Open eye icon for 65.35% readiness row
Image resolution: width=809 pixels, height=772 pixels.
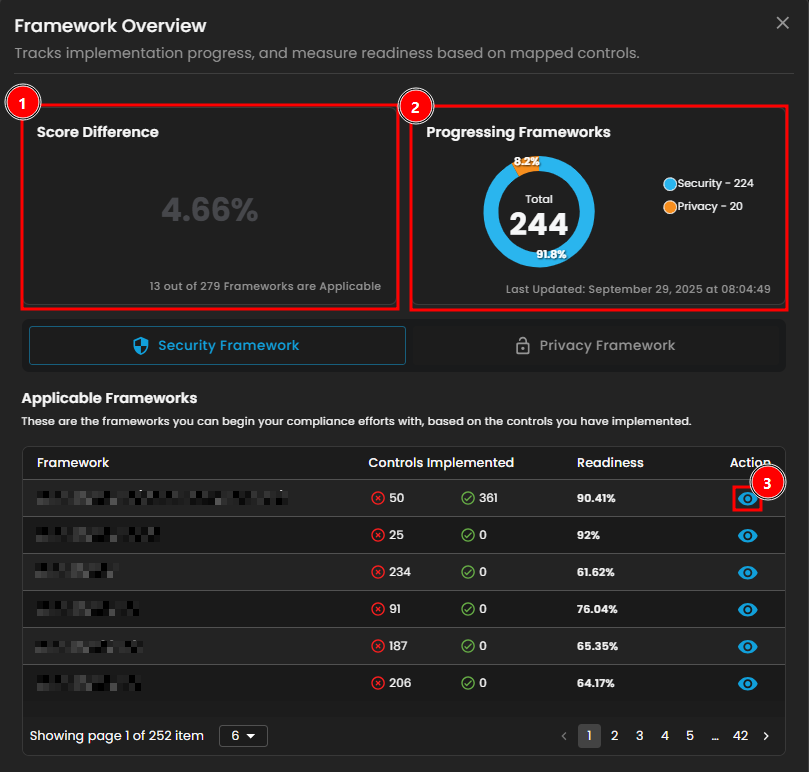pos(747,647)
